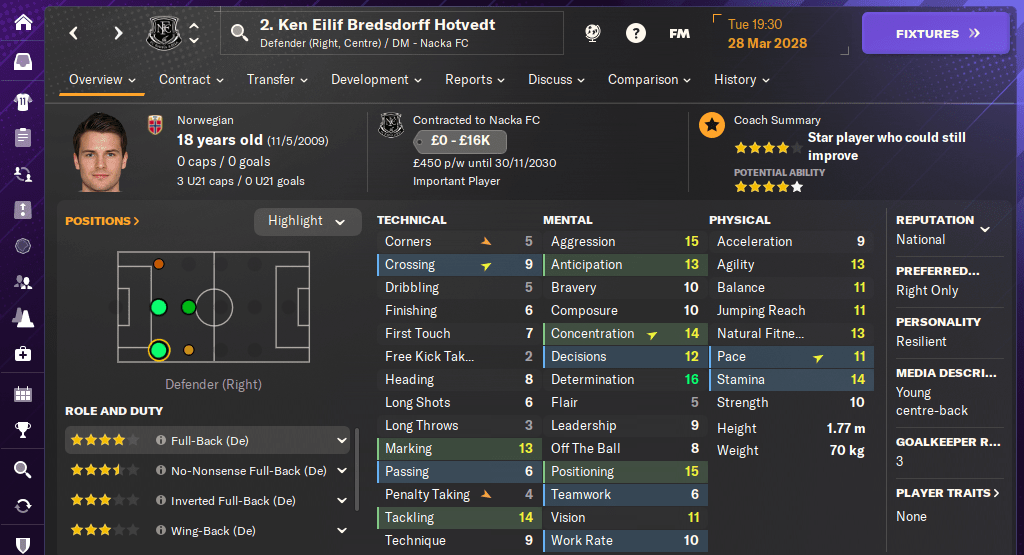Click the world globe icon

tap(593, 33)
